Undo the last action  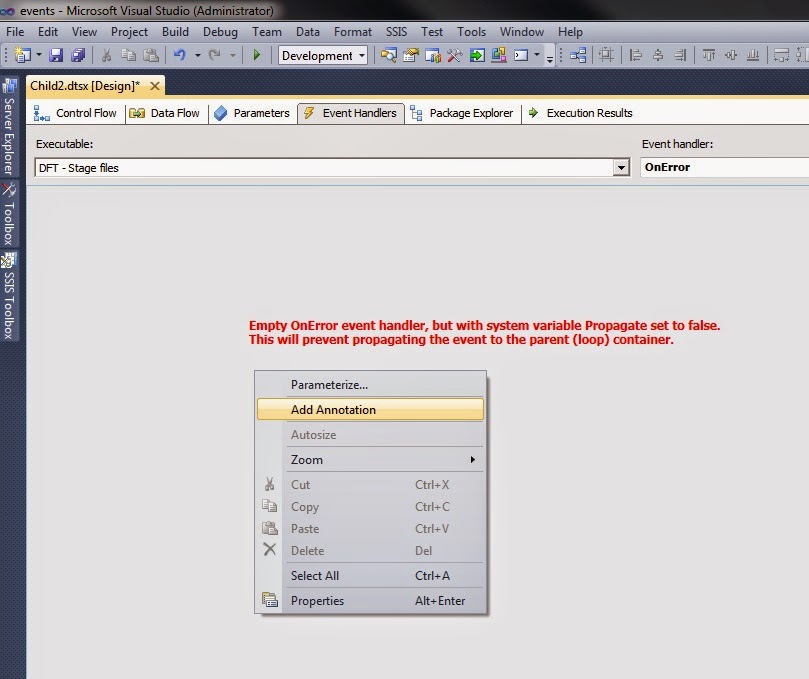click(x=180, y=55)
